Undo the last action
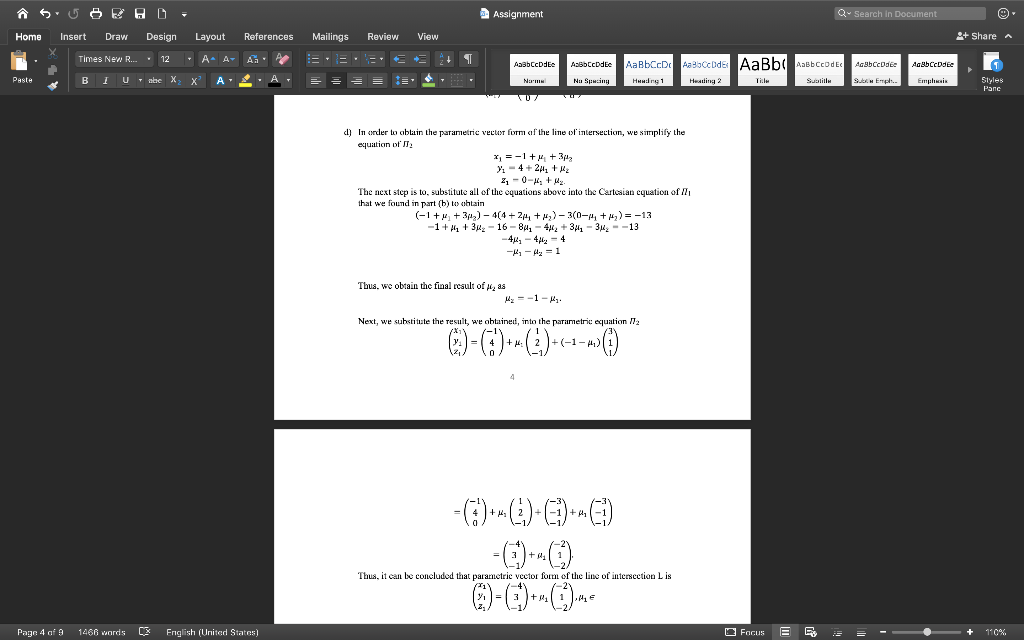The image size is (1024, 640). tap(44, 13)
